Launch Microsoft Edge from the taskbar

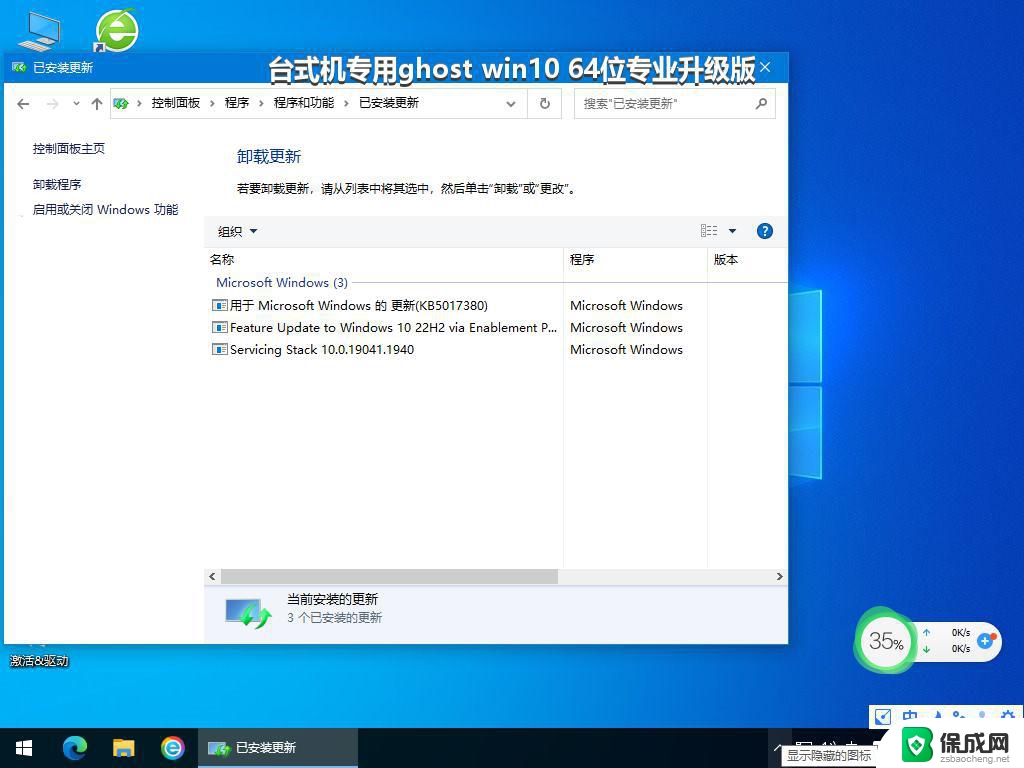pyautogui.click(x=75, y=748)
